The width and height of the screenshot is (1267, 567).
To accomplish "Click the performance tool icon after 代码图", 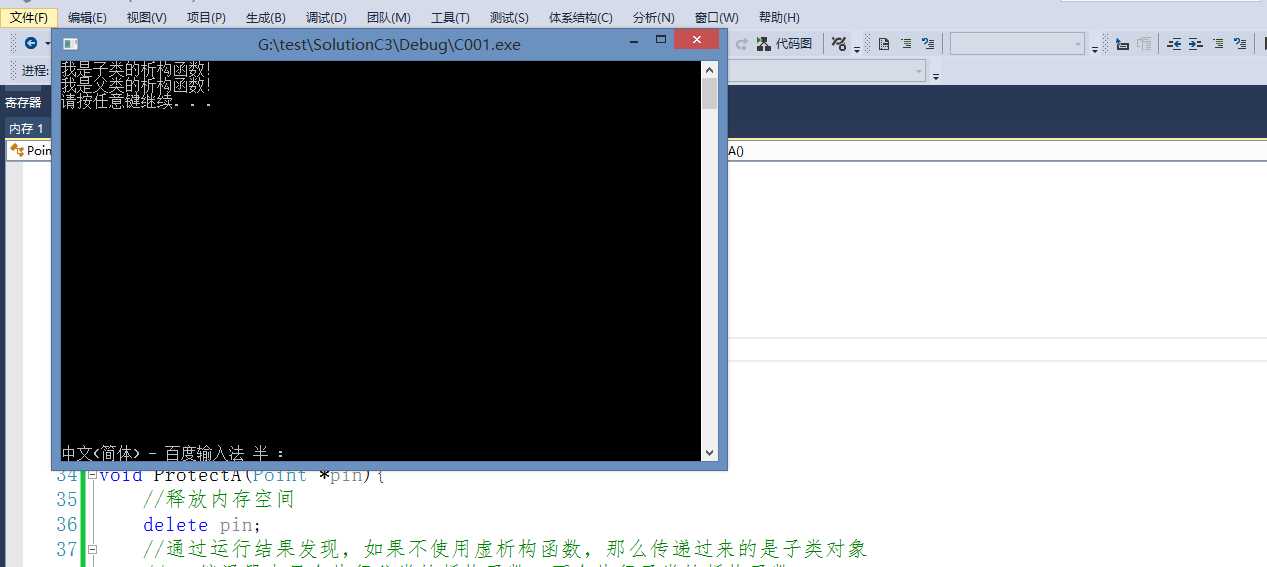I will click(x=840, y=43).
